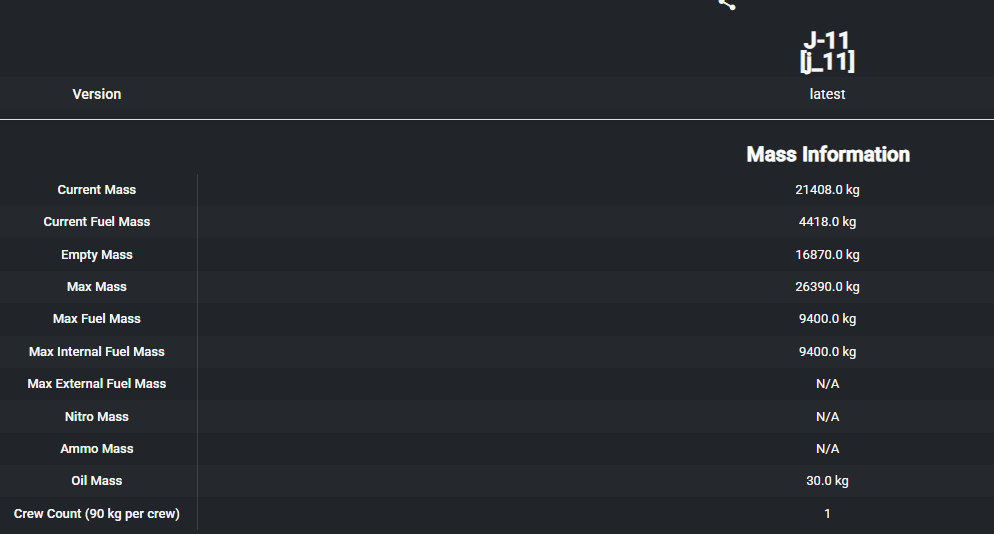The height and width of the screenshot is (534, 994).
Task: Click the Version row label
Action: pyautogui.click(x=97, y=94)
